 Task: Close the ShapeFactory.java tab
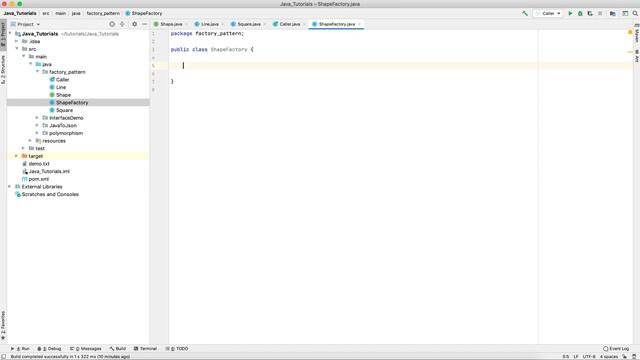click(x=359, y=24)
